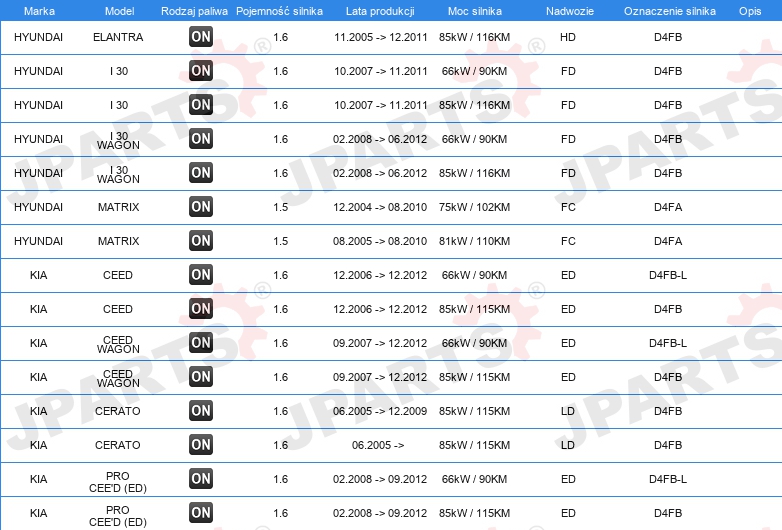Click the 75kW / 102KM power cell

pyautogui.click(x=474, y=207)
